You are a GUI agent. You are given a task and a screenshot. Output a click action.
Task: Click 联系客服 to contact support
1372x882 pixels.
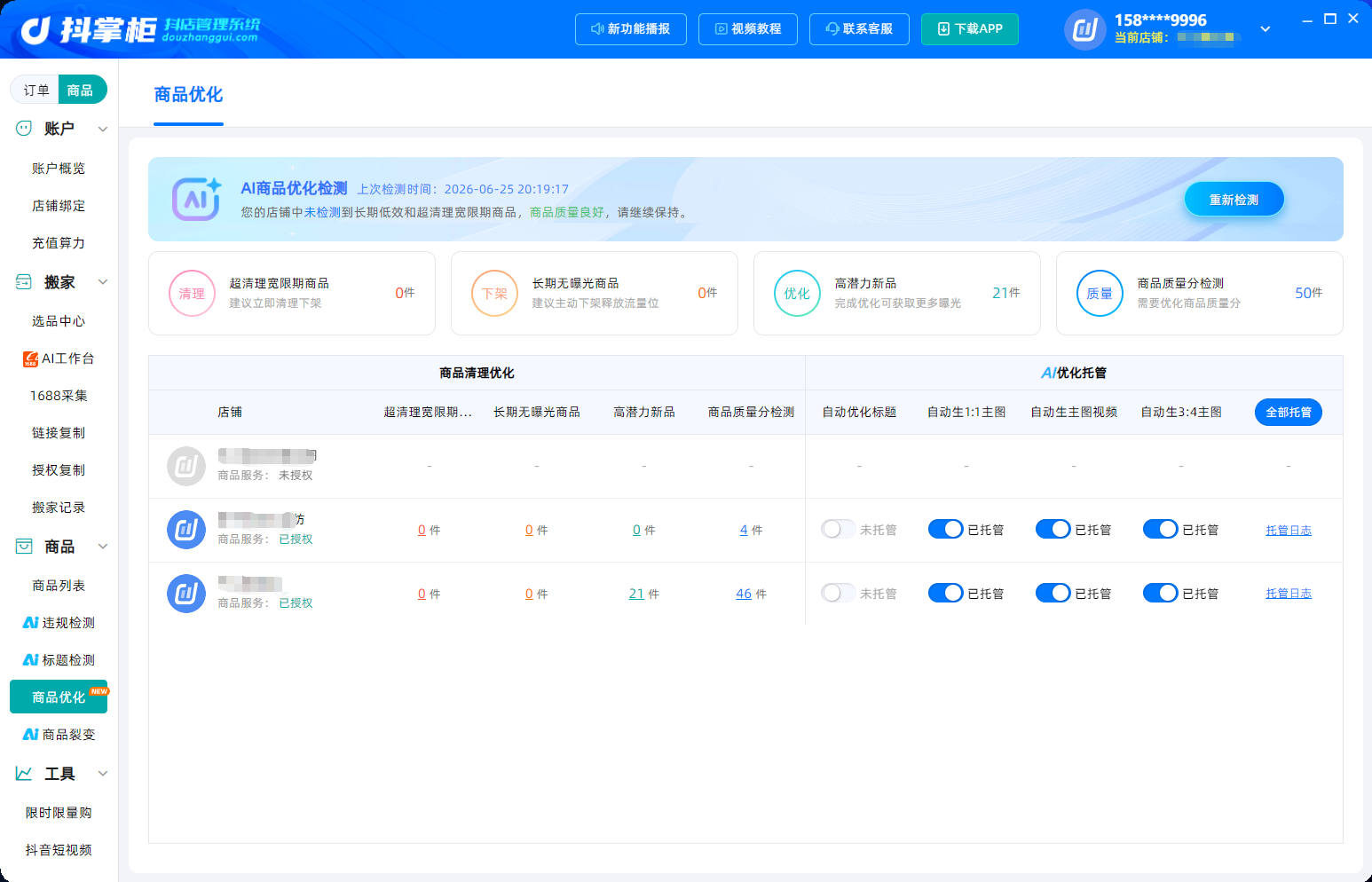point(859,29)
